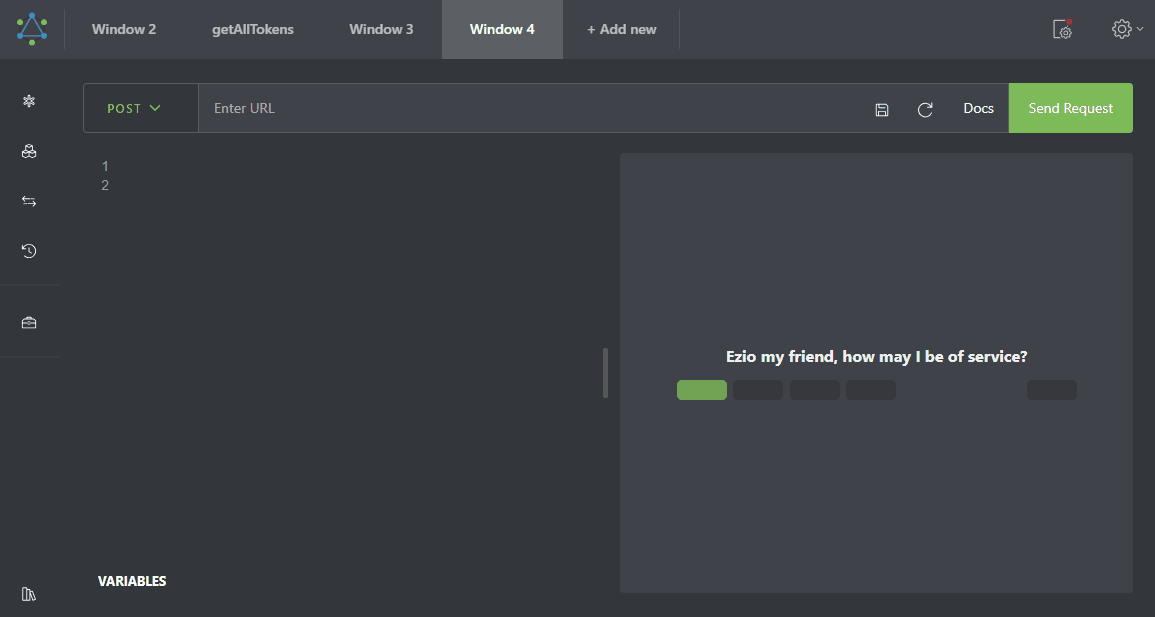Open environment settings document-gear icon

click(x=1062, y=29)
